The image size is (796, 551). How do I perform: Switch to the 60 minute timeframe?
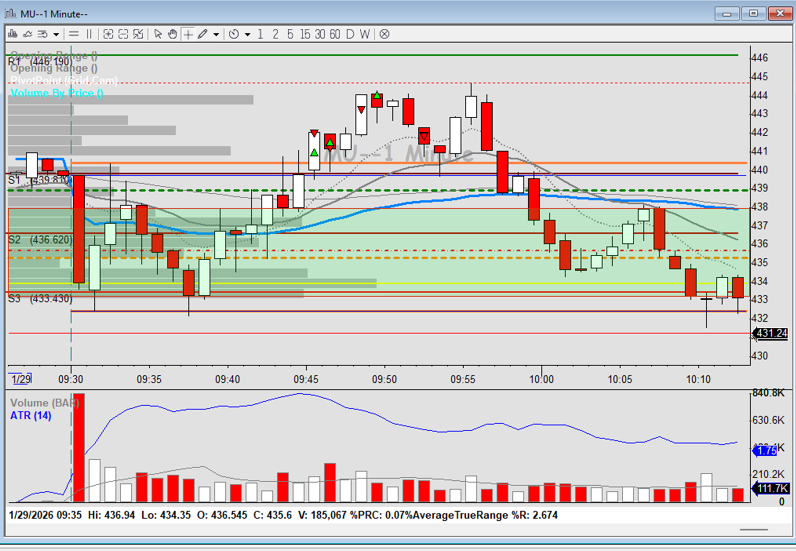tap(335, 34)
